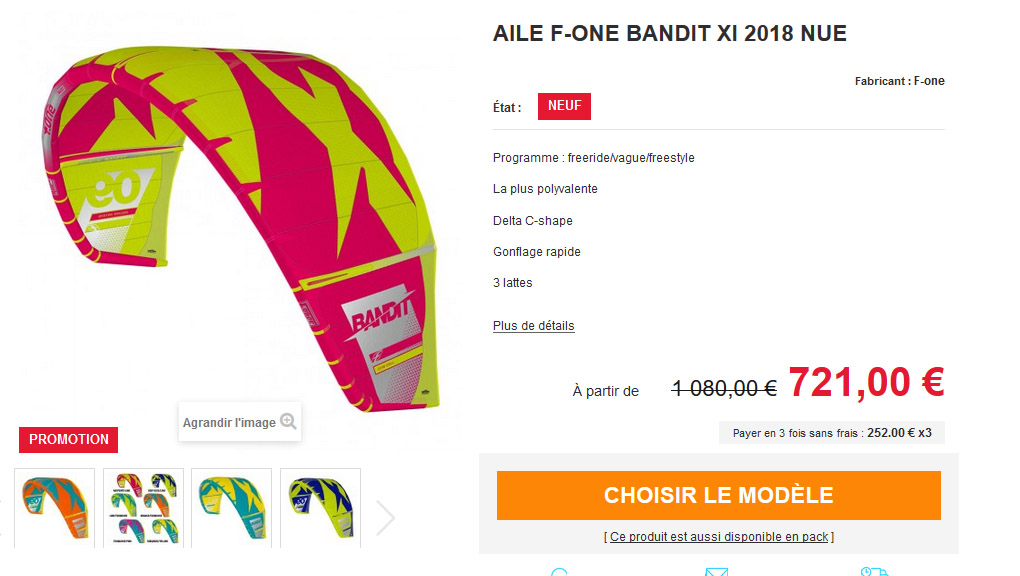Click the delivery truck clock icon
The width and height of the screenshot is (1020, 576).
874,571
